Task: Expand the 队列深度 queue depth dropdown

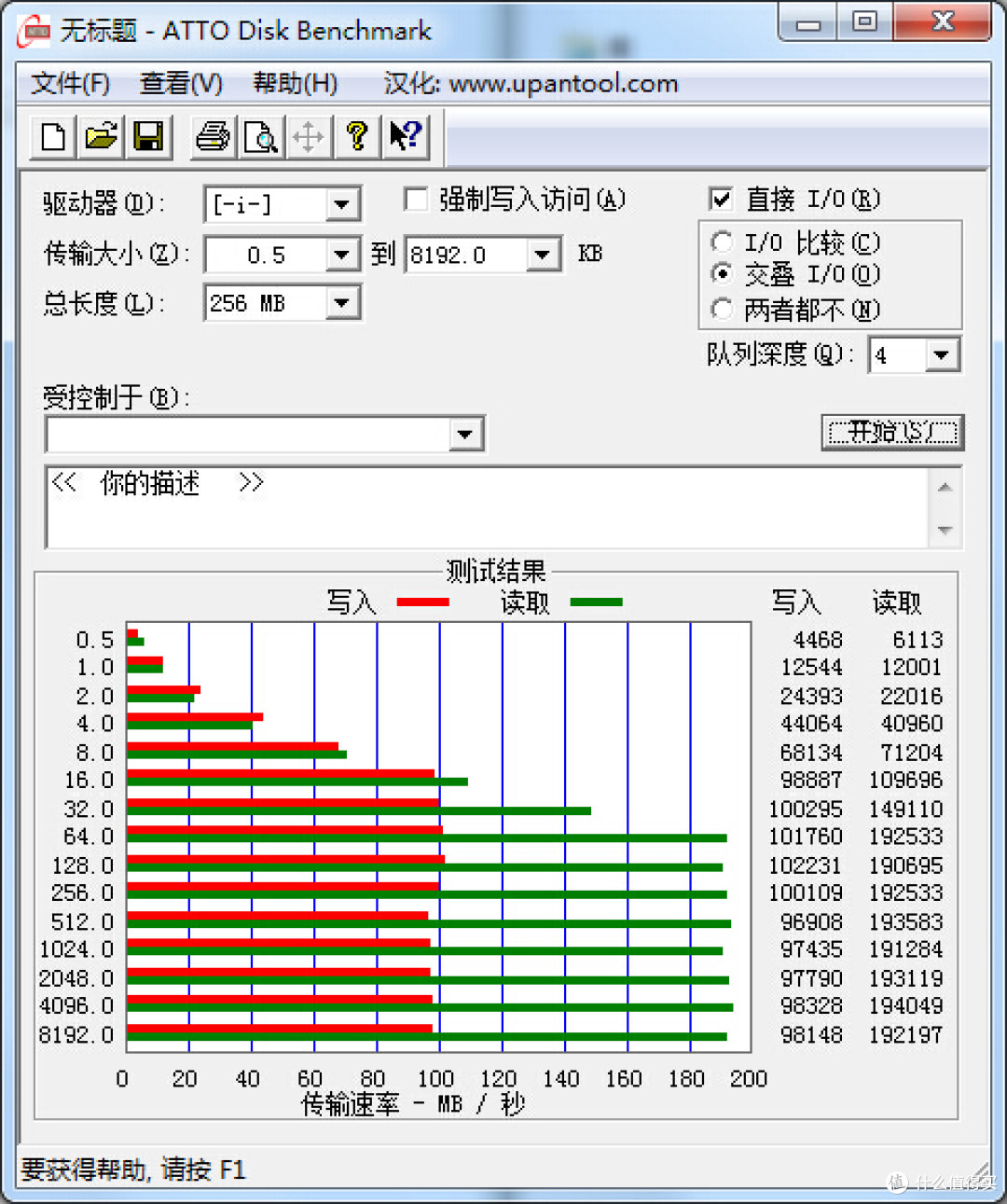Action: (942, 354)
